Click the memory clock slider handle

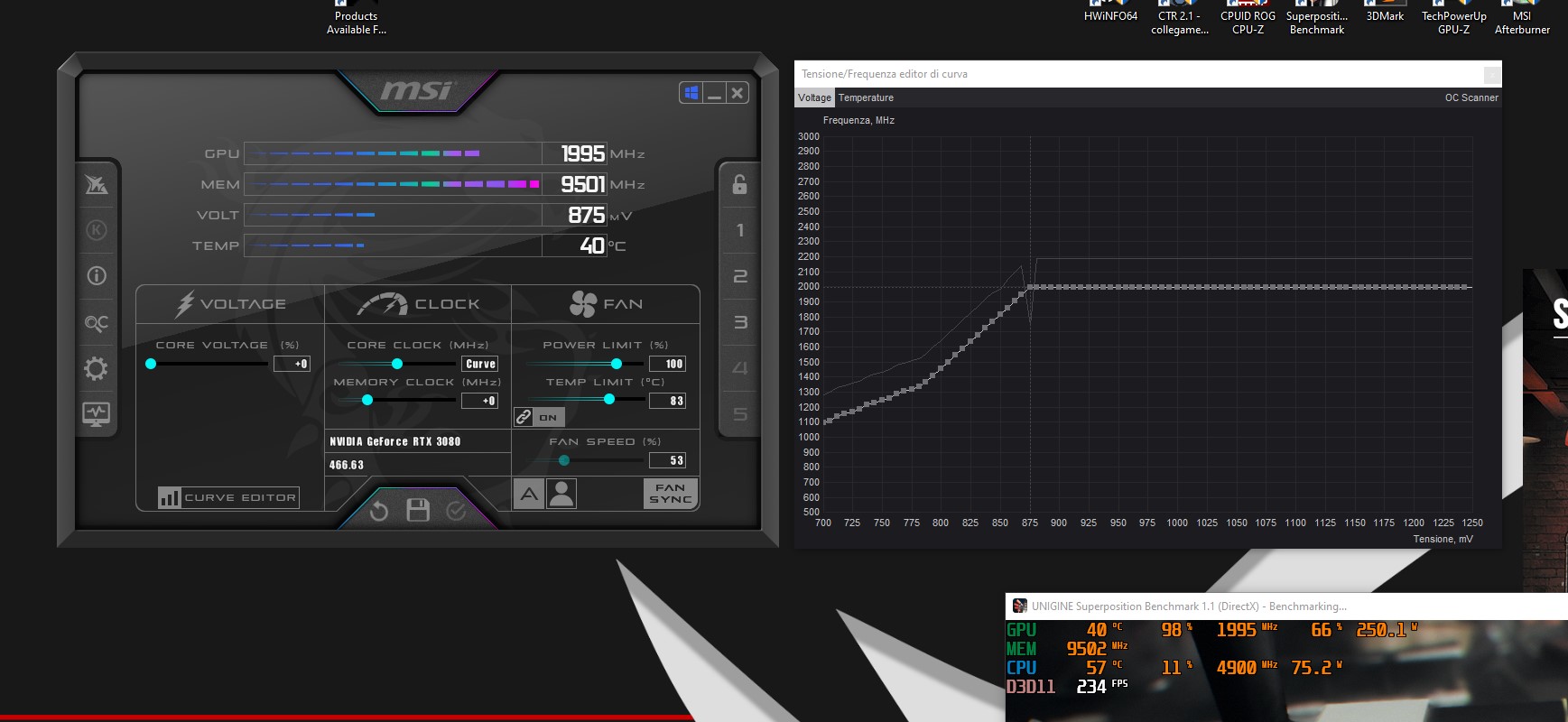tap(367, 400)
